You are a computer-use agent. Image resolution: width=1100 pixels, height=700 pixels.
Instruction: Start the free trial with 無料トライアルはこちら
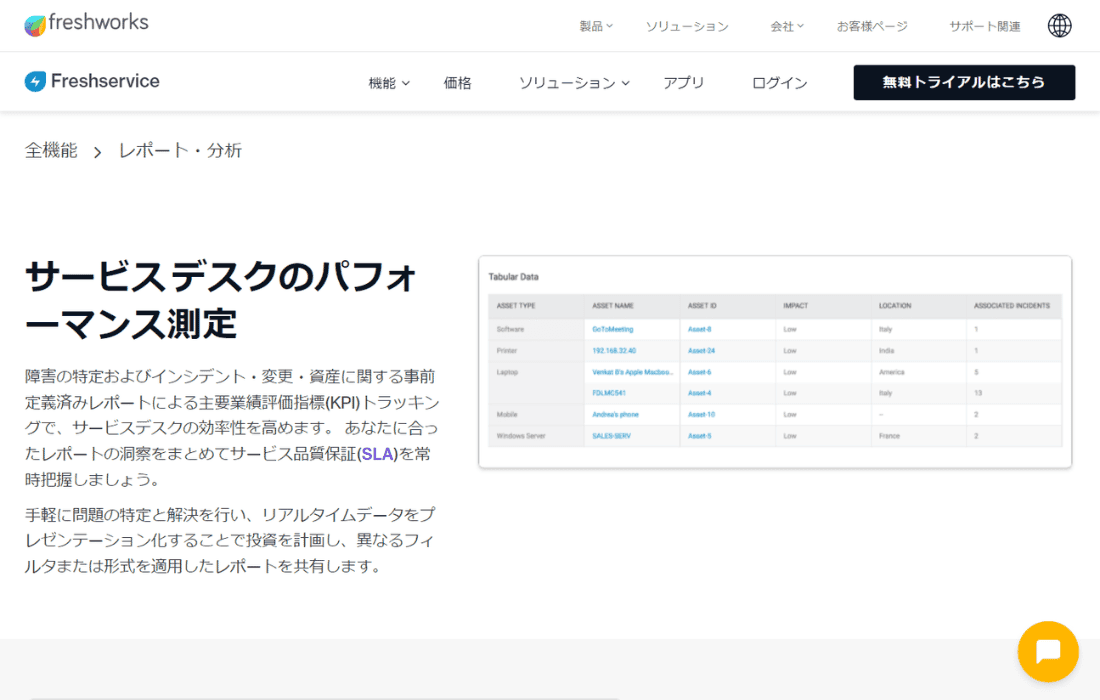click(964, 82)
